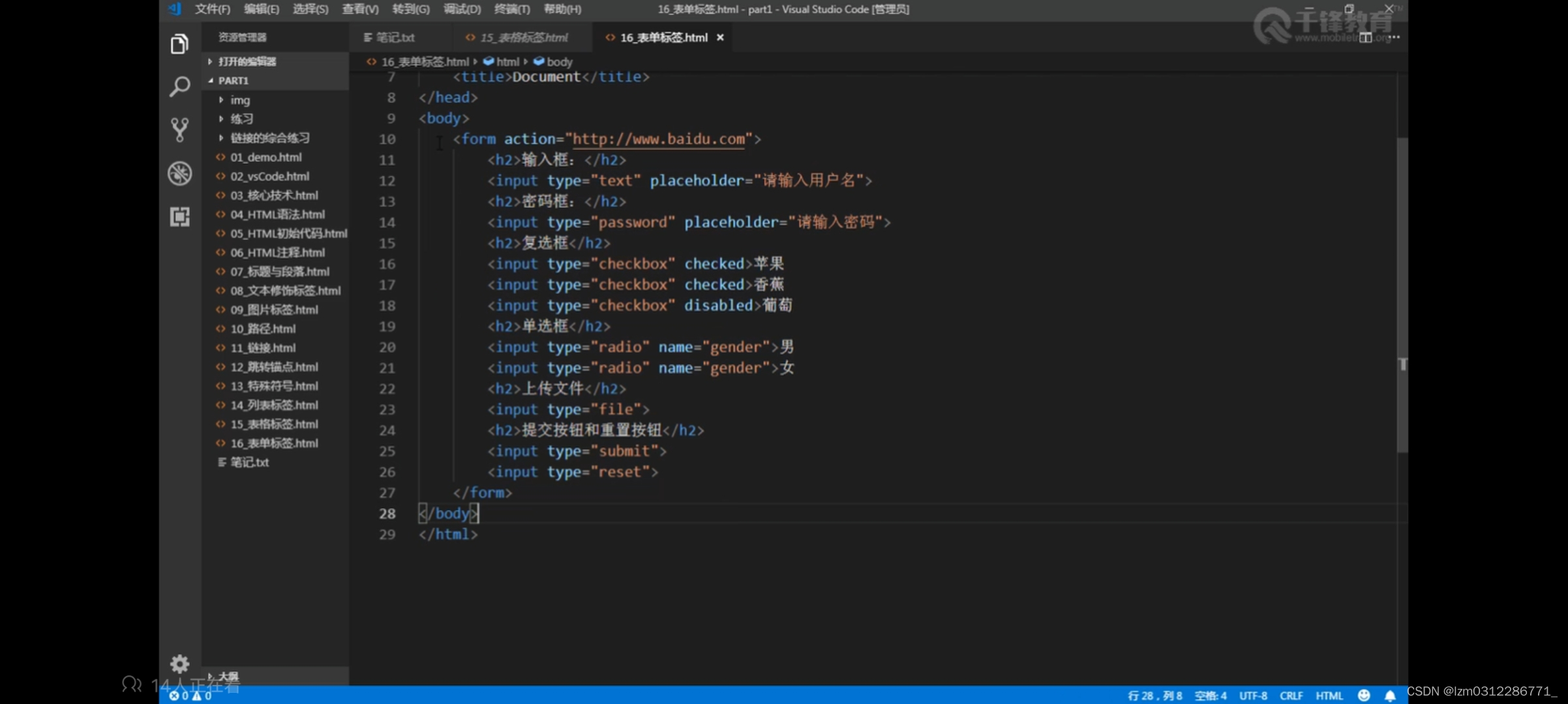The width and height of the screenshot is (1568, 704).
Task: Select the 16_表单标签.html editor tab
Action: [663, 37]
